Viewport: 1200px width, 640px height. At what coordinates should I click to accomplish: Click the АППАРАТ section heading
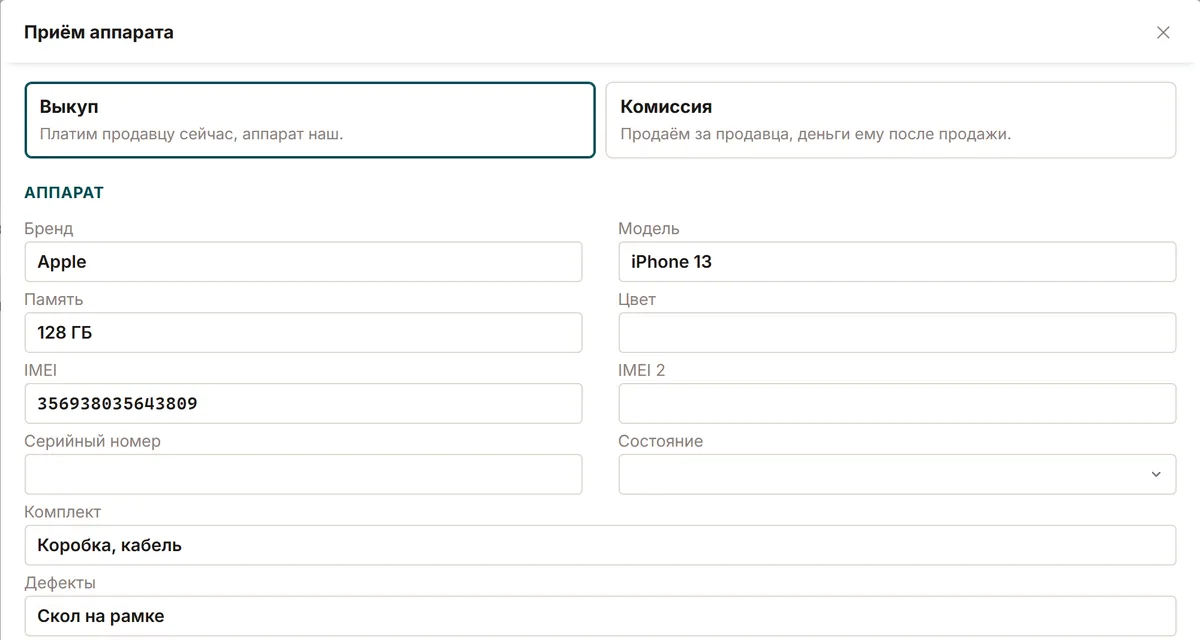pos(64,192)
